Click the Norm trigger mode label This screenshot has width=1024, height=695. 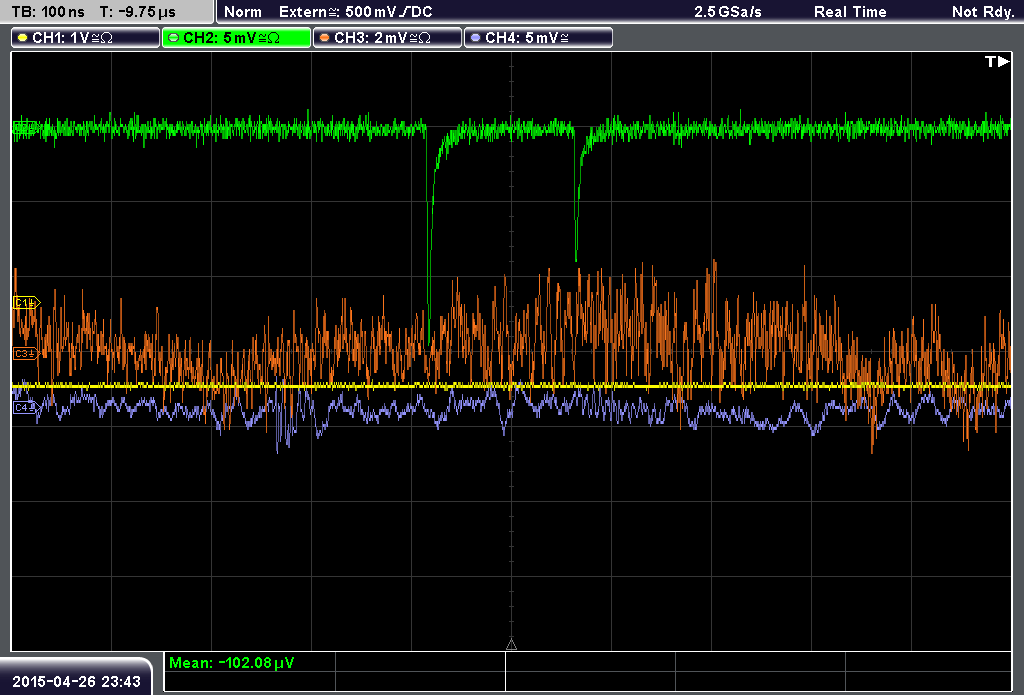click(x=243, y=12)
